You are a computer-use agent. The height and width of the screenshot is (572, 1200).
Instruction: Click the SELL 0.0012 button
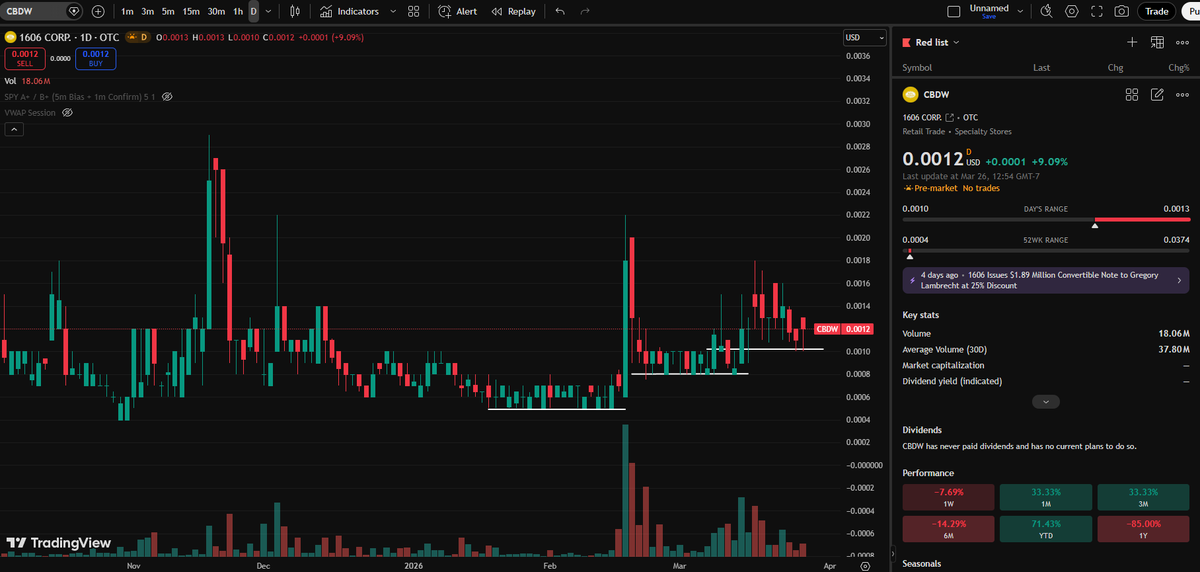pos(24,58)
